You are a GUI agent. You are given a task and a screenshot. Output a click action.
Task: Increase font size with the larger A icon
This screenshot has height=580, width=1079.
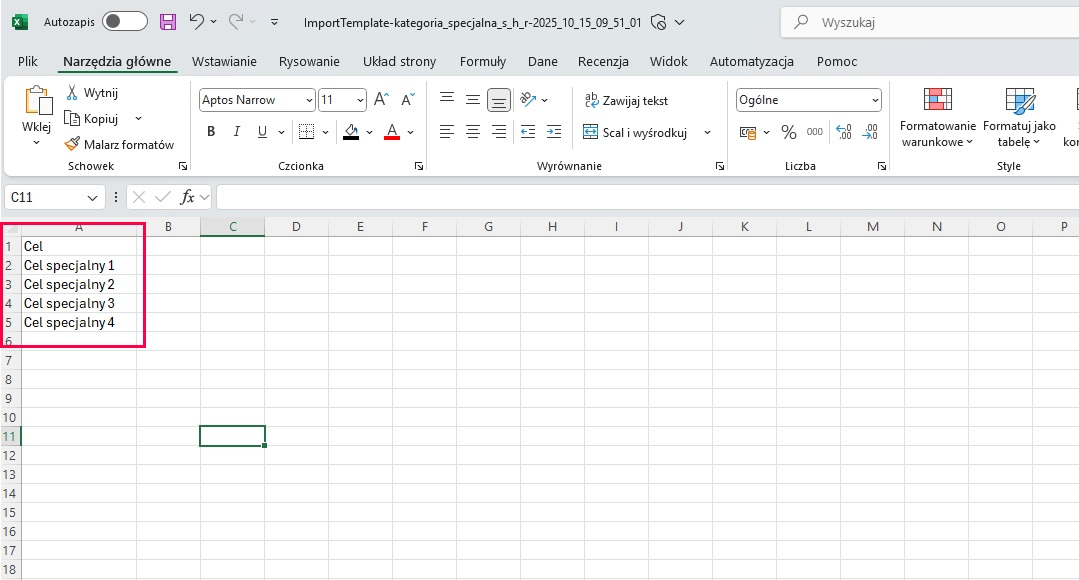[x=381, y=100]
